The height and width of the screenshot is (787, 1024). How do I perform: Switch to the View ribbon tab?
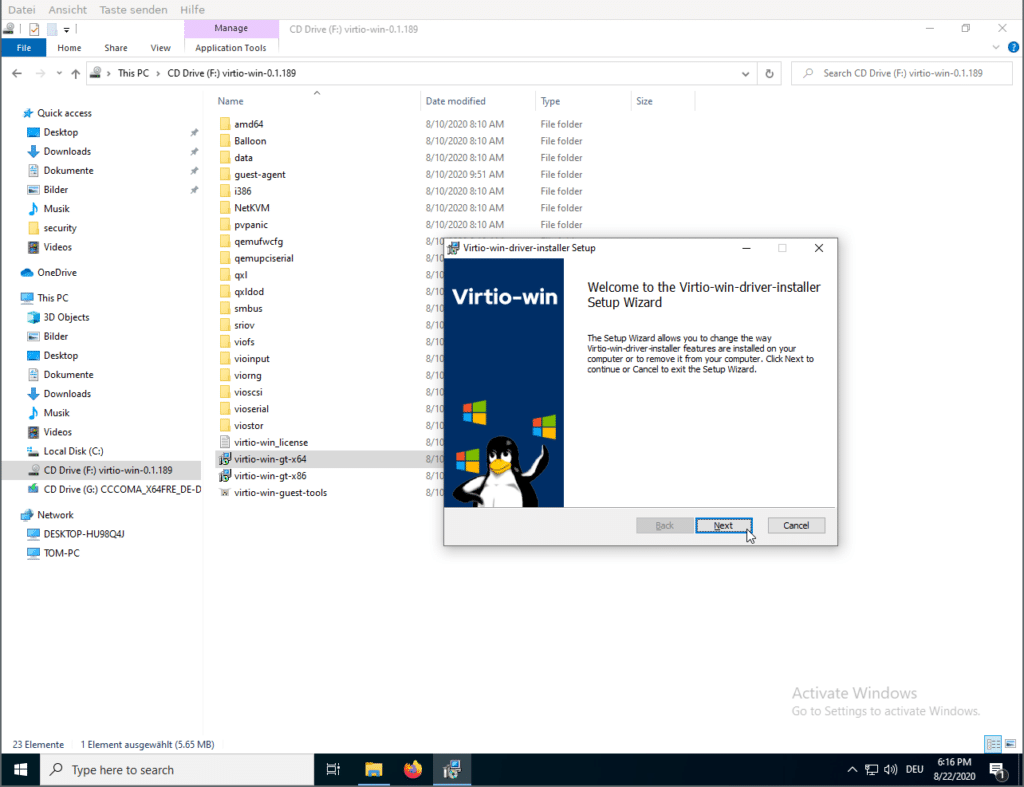pyautogui.click(x=160, y=47)
